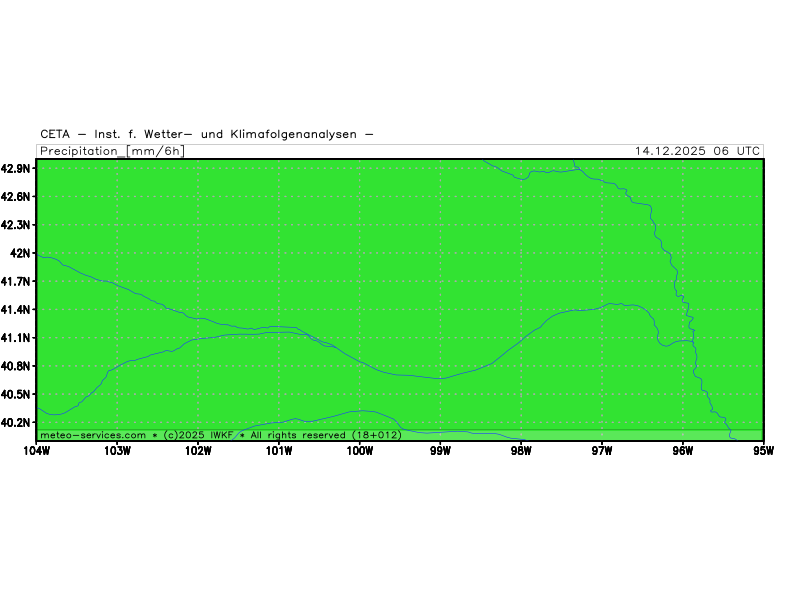Click the Precipitation_[mm/6h] label

(112, 151)
